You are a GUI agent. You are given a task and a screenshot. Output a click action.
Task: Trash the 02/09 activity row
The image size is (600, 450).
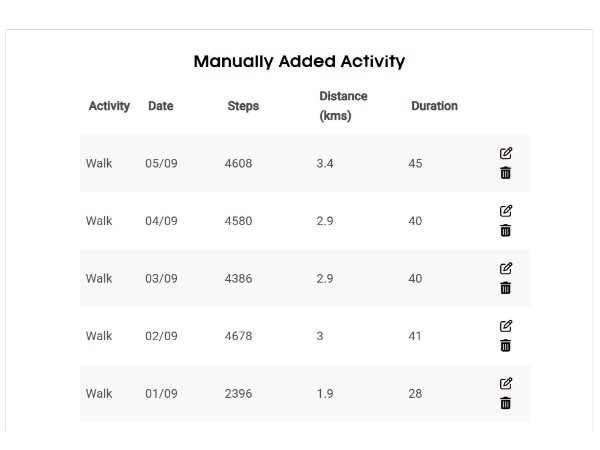pyautogui.click(x=506, y=346)
